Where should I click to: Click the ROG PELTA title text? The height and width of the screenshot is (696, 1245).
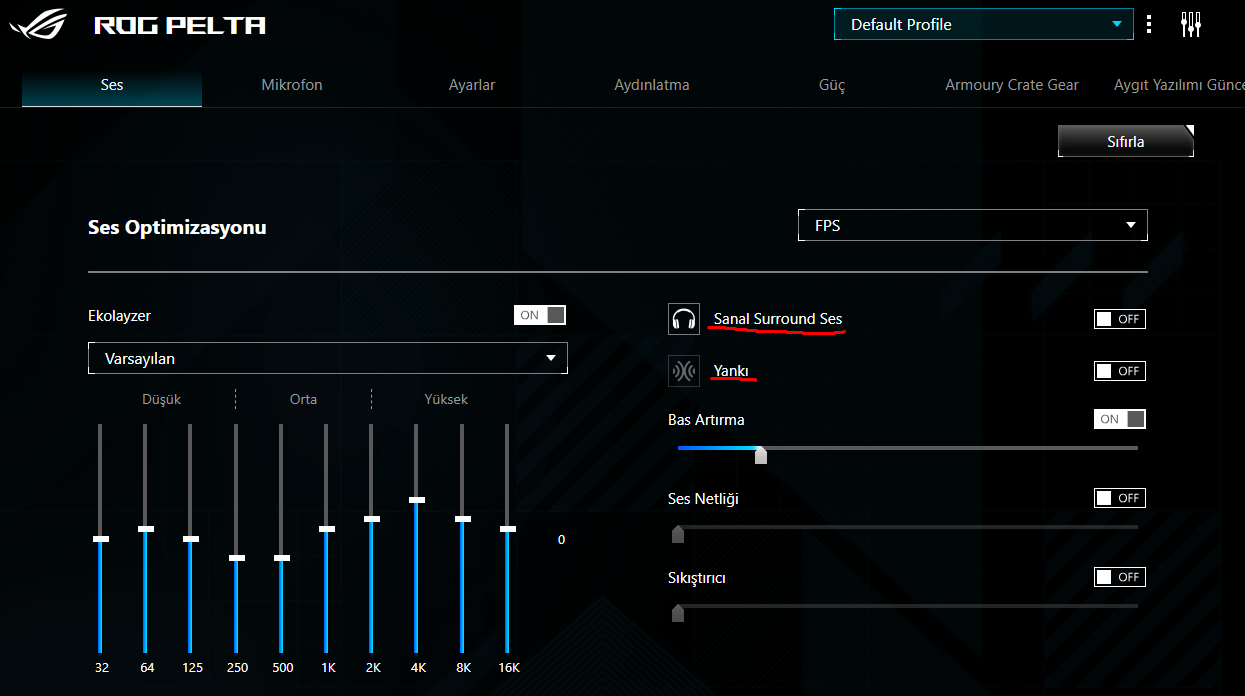180,25
